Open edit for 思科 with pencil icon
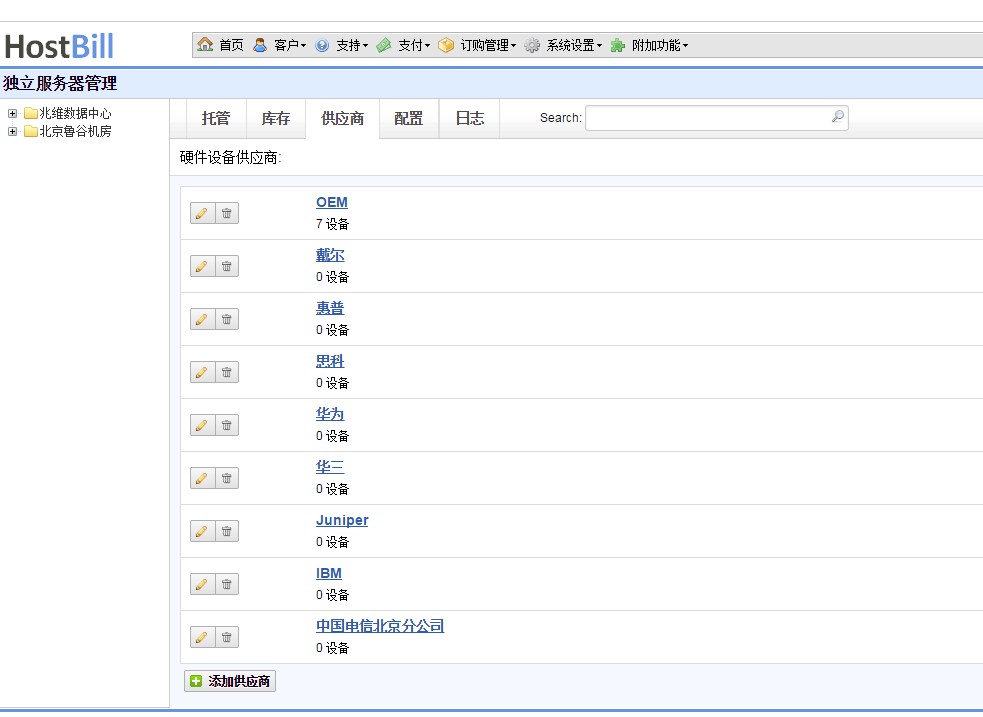Image resolution: width=983 pixels, height=717 pixels. coord(202,372)
